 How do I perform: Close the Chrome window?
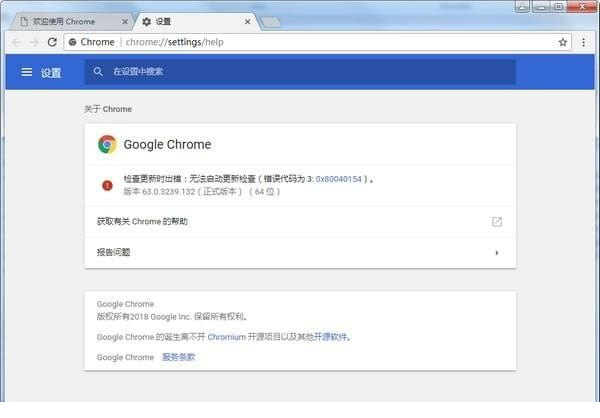point(582,7)
